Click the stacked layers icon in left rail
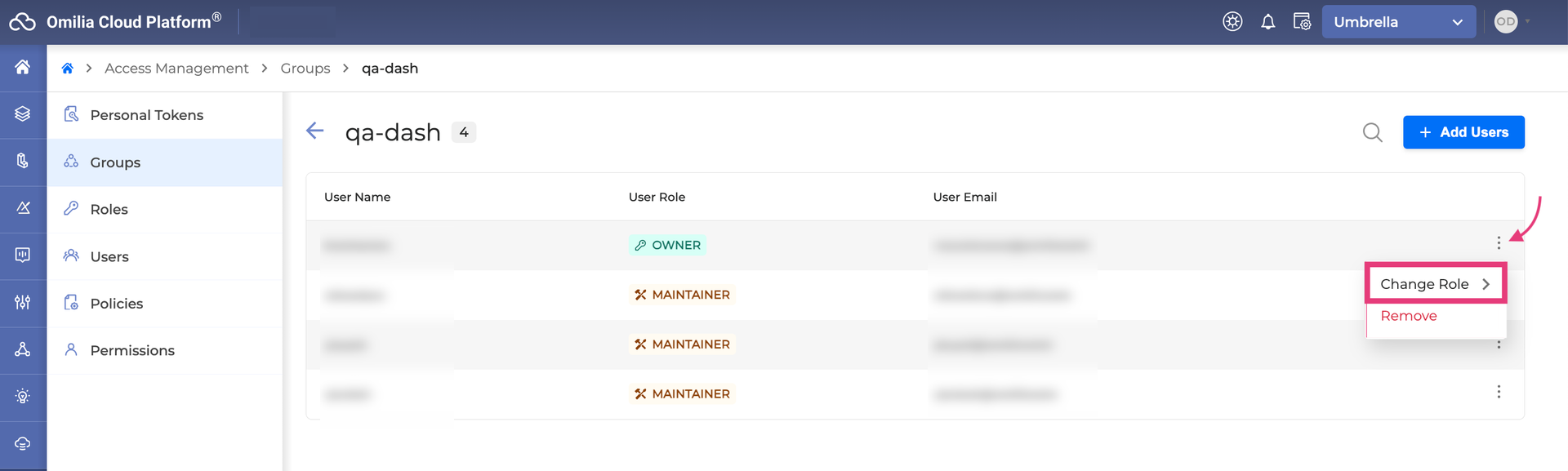Screen dimensions: 1568x471 (23, 114)
